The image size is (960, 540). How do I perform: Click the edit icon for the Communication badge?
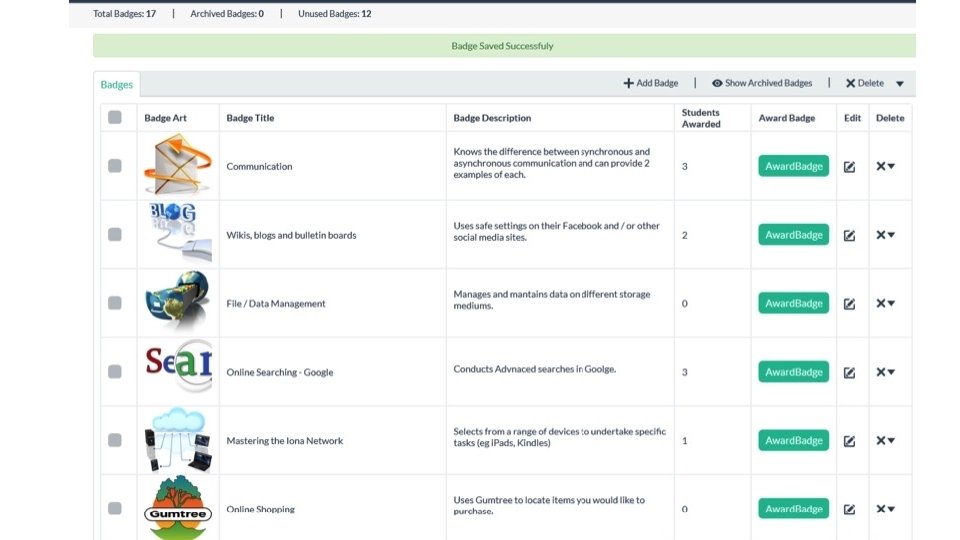coord(849,167)
